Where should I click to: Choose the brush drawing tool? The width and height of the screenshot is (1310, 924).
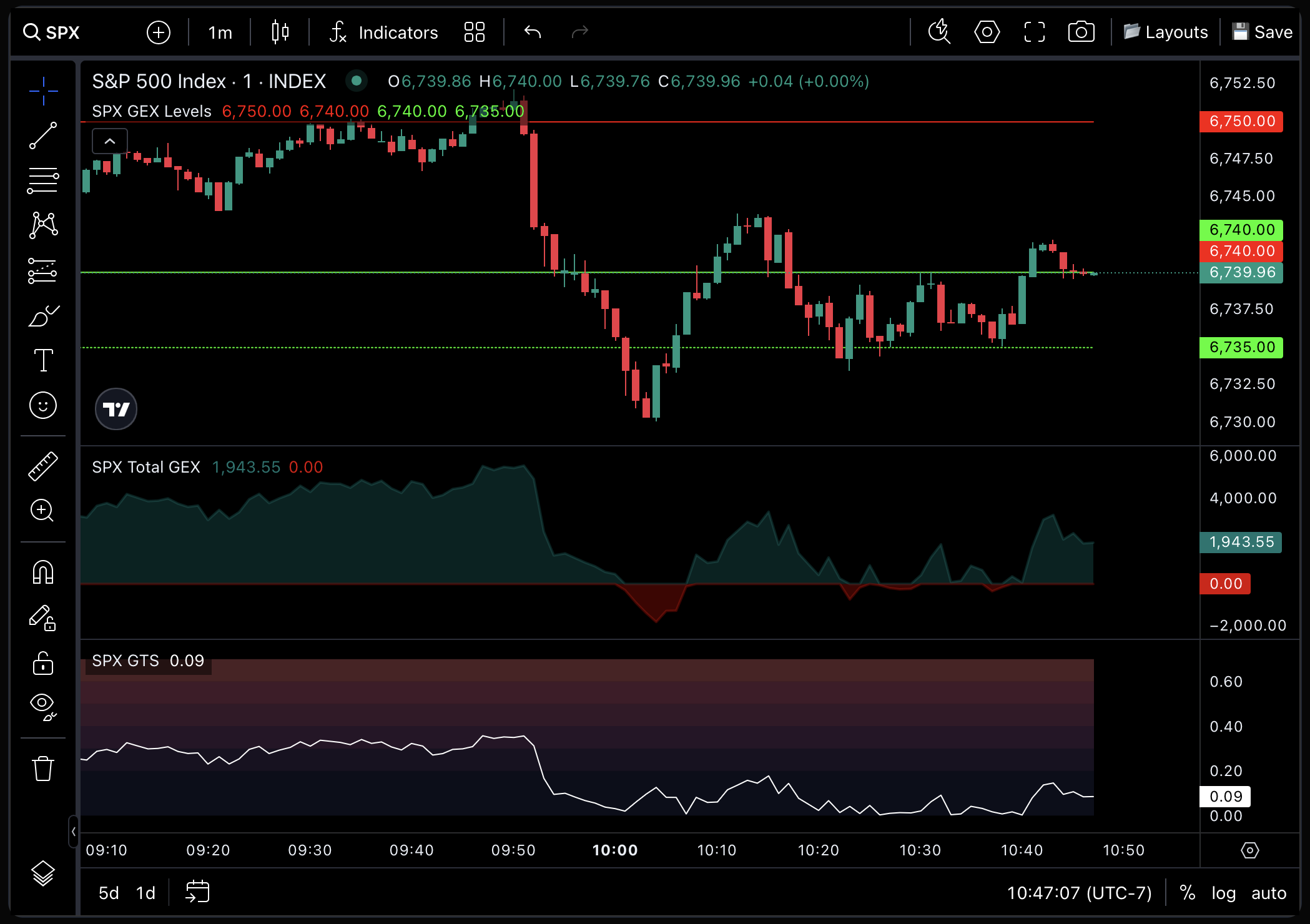tap(43, 316)
